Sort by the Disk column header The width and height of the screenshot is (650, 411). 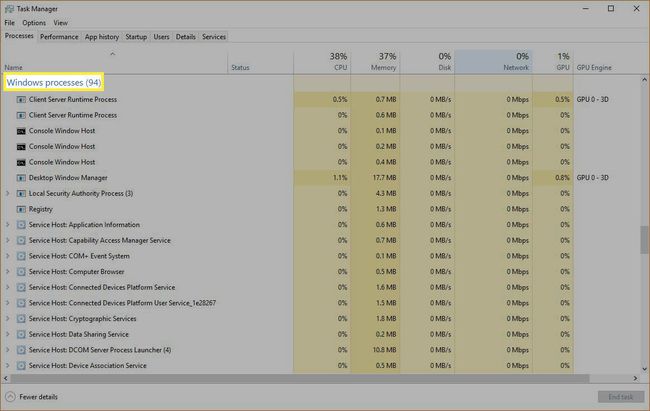[x=427, y=61]
